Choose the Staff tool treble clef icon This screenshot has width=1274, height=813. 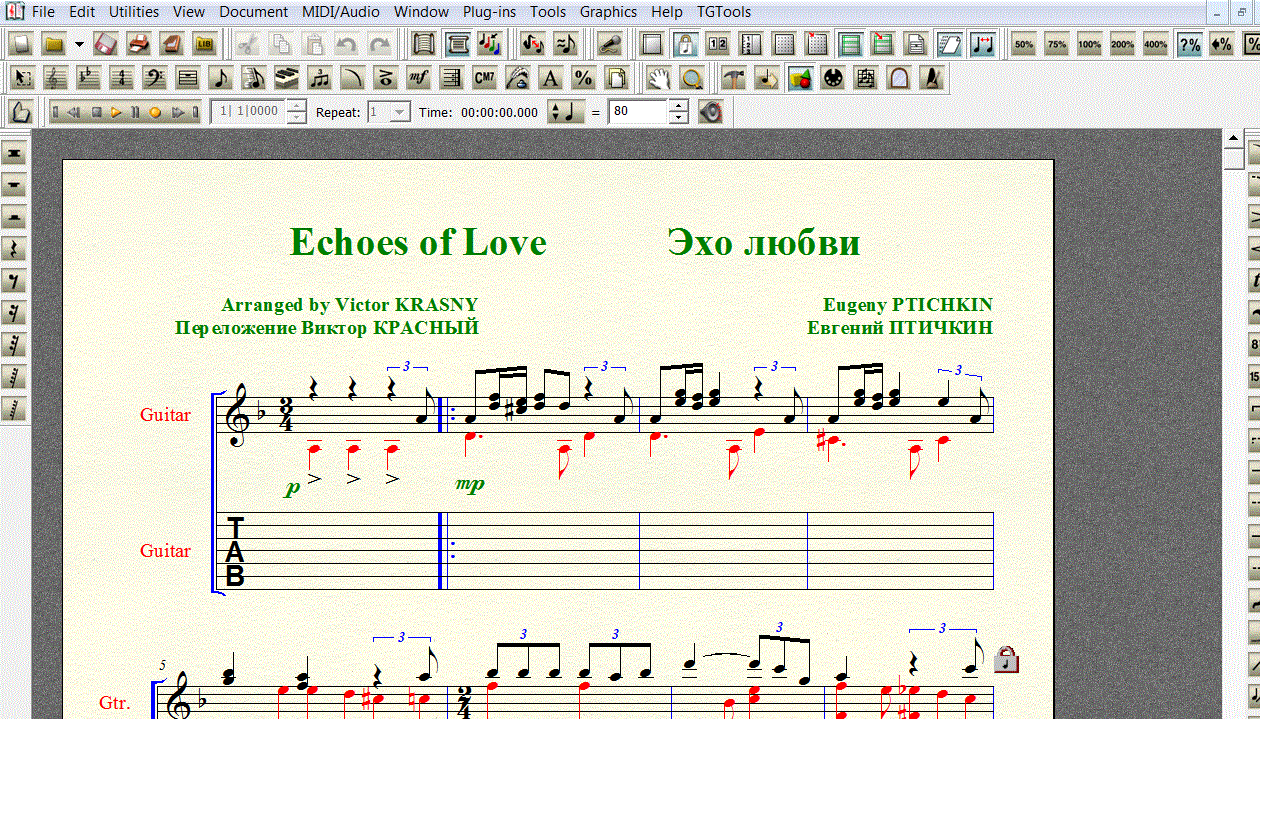(x=56, y=78)
